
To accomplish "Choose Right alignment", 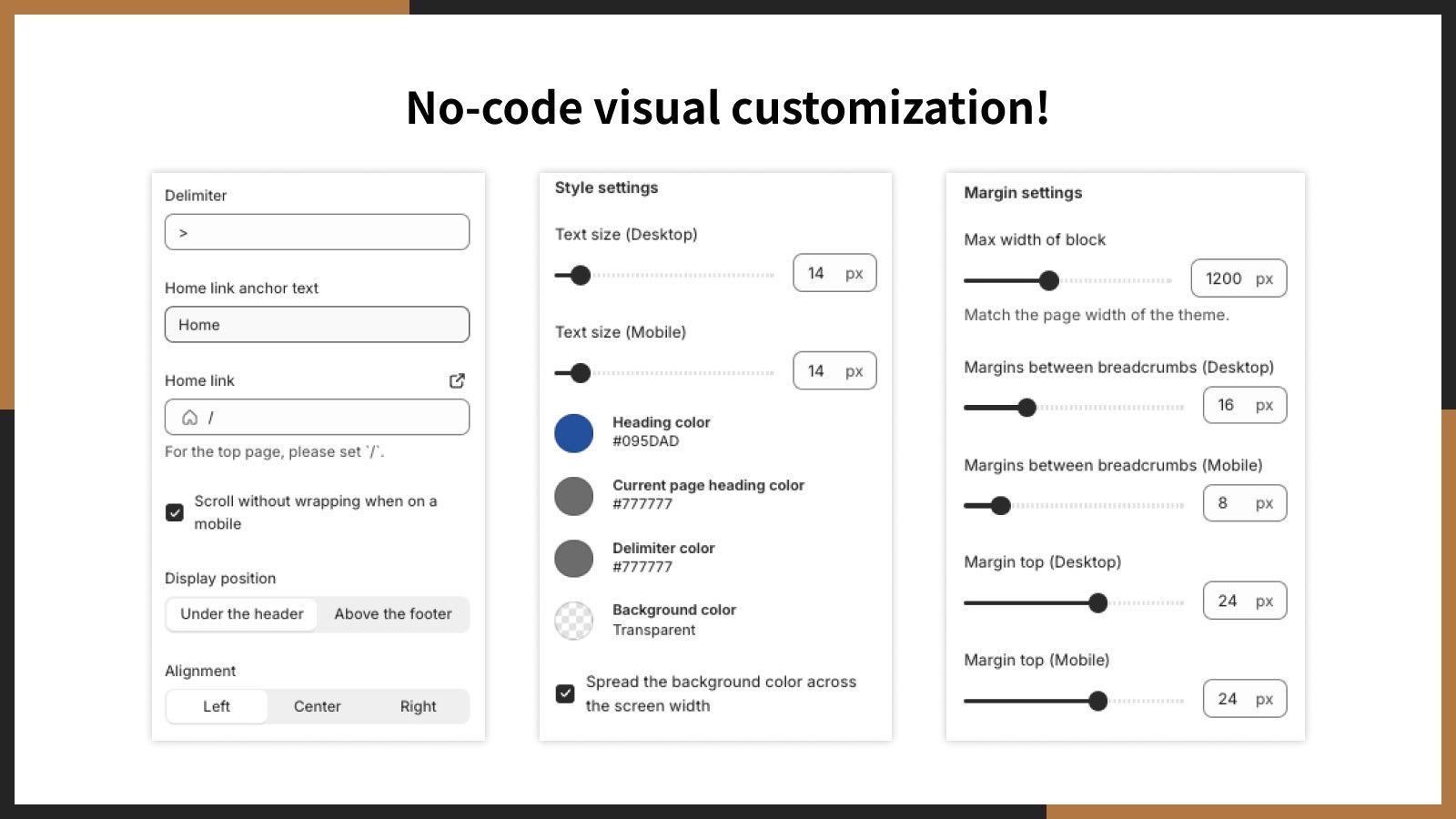I will (x=419, y=706).
